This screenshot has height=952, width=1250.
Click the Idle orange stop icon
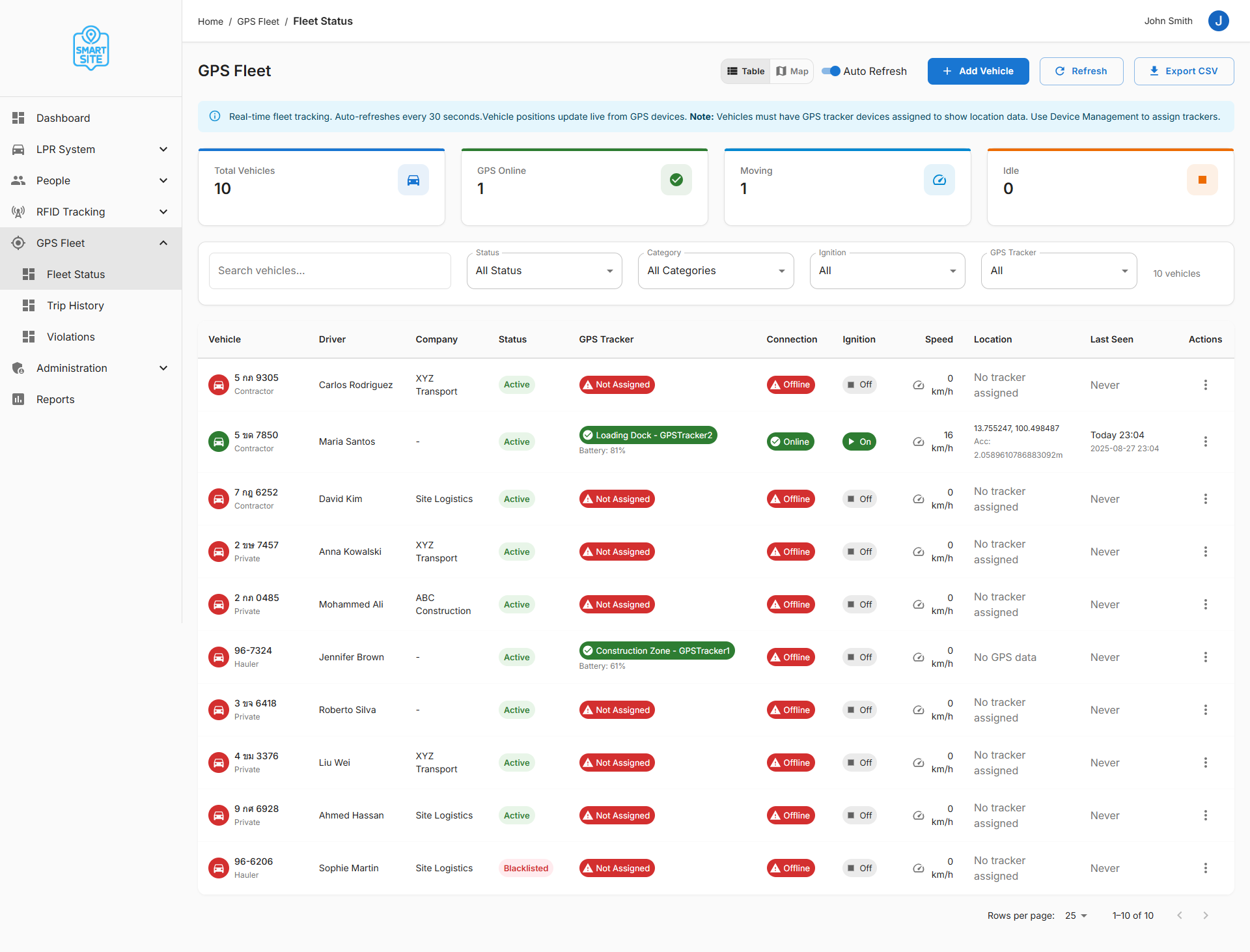[1202, 180]
